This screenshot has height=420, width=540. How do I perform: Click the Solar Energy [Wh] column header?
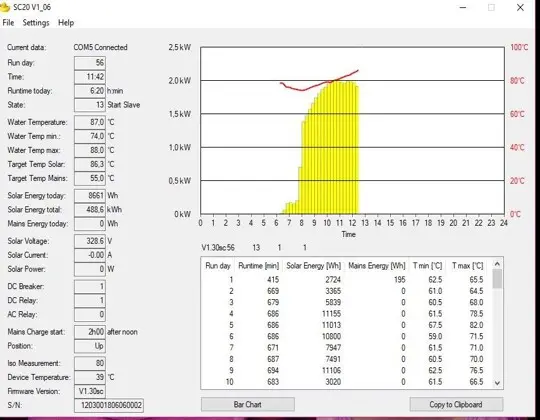coord(313,266)
